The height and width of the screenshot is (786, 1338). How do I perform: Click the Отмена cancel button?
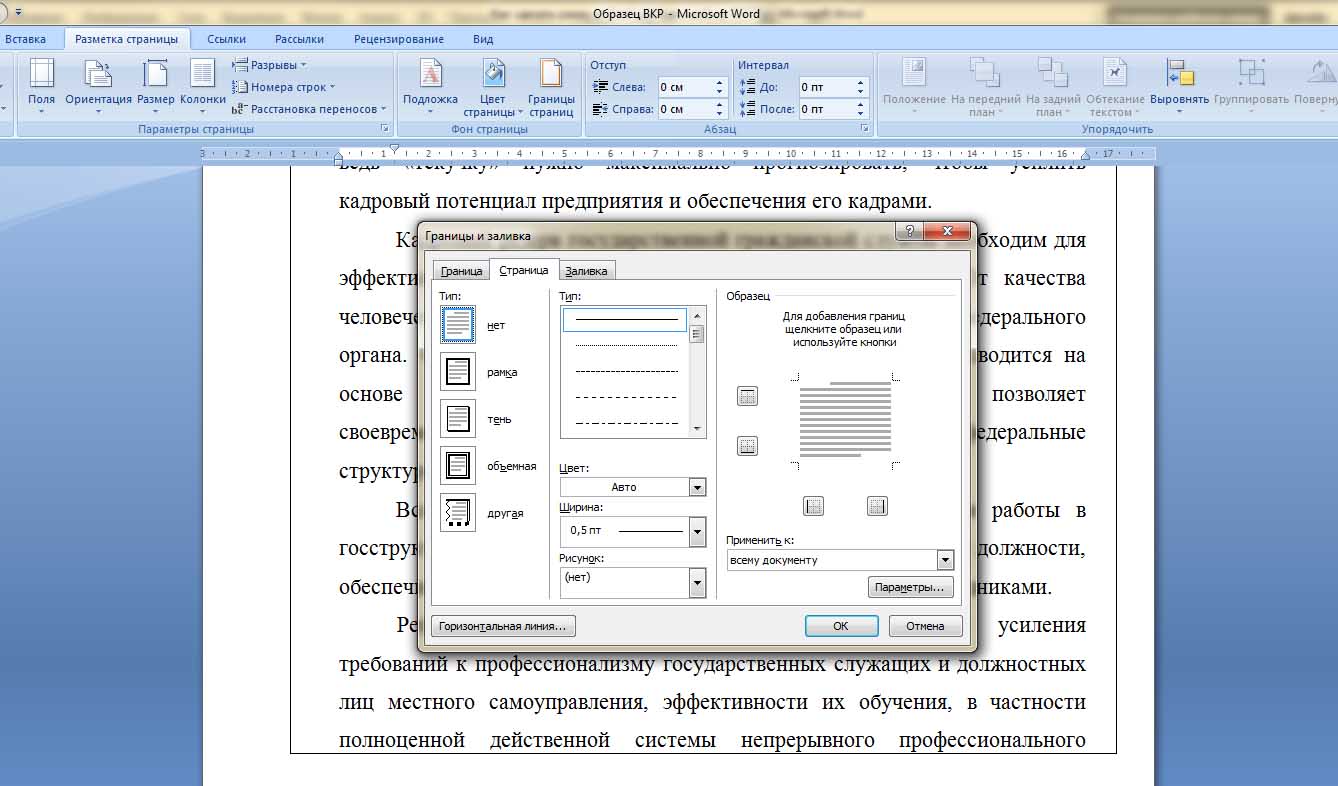[925, 626]
